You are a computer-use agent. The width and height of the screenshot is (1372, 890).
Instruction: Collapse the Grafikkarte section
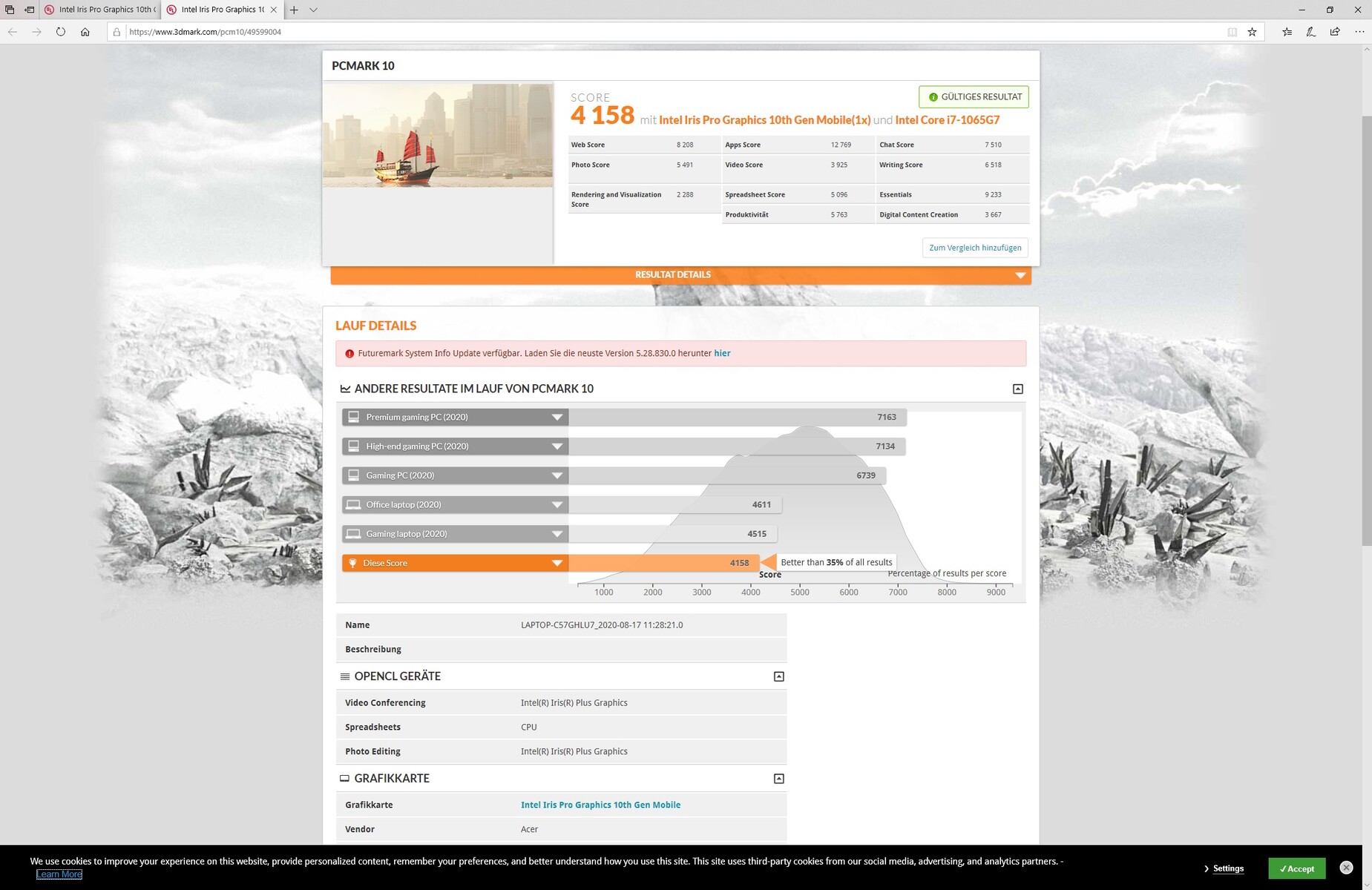[779, 779]
